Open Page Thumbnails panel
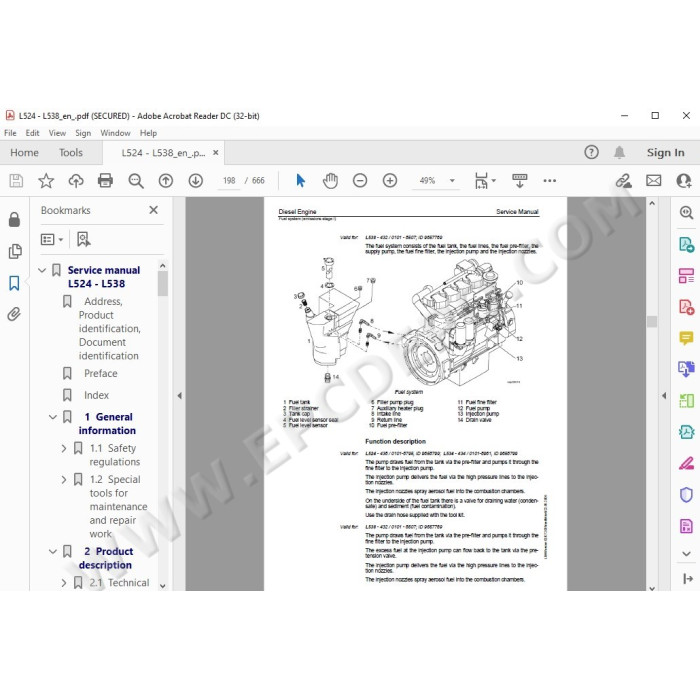This screenshot has width=700, height=700. point(15,251)
